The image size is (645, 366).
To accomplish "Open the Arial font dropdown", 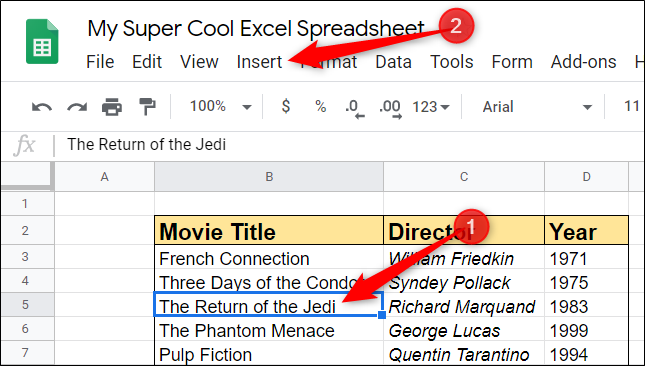I will tap(537, 107).
